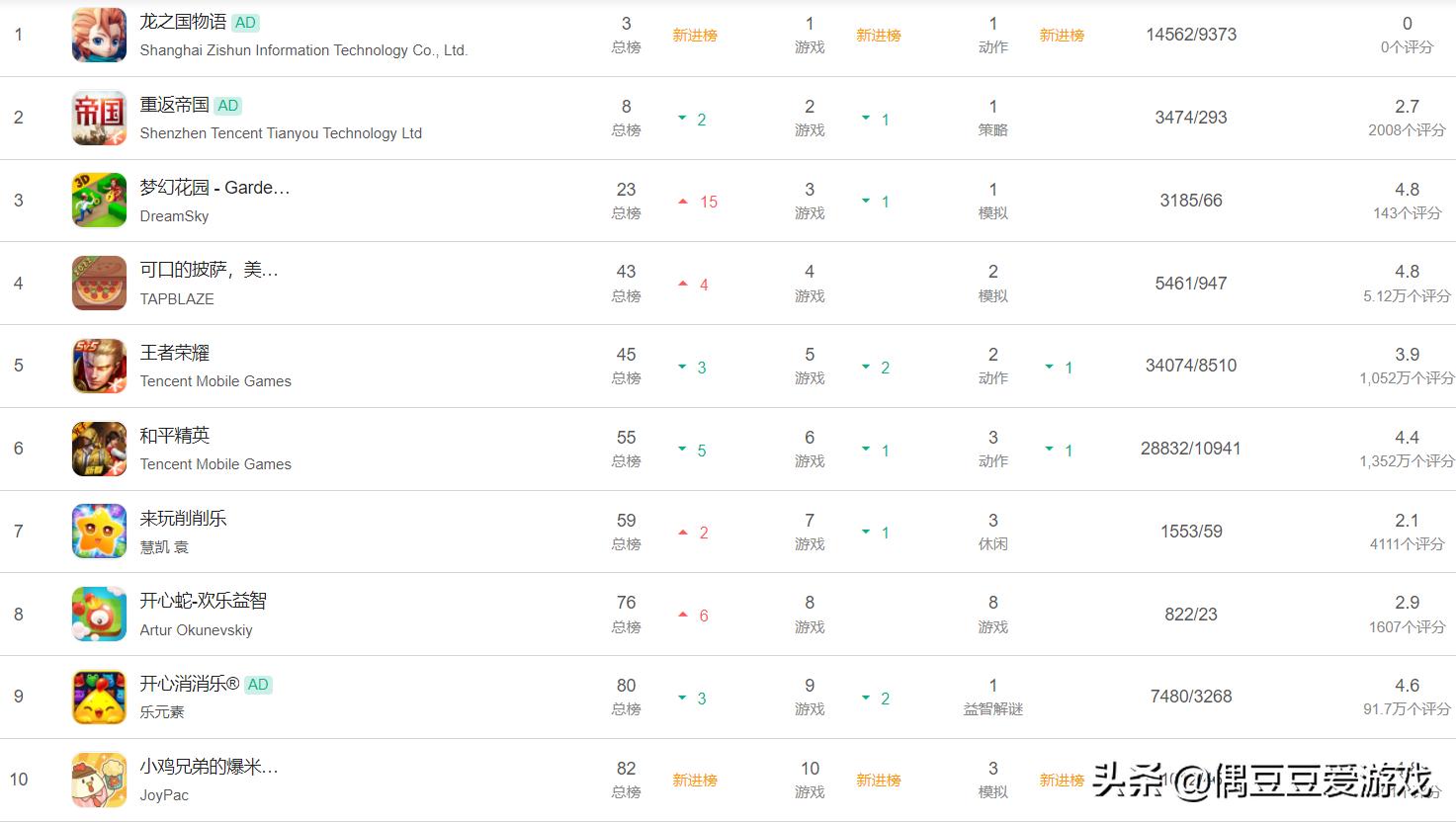The height and width of the screenshot is (823, 1456).
Task: Open the pizza game icon by TAPBLAZE
Action: pyautogui.click(x=99, y=284)
